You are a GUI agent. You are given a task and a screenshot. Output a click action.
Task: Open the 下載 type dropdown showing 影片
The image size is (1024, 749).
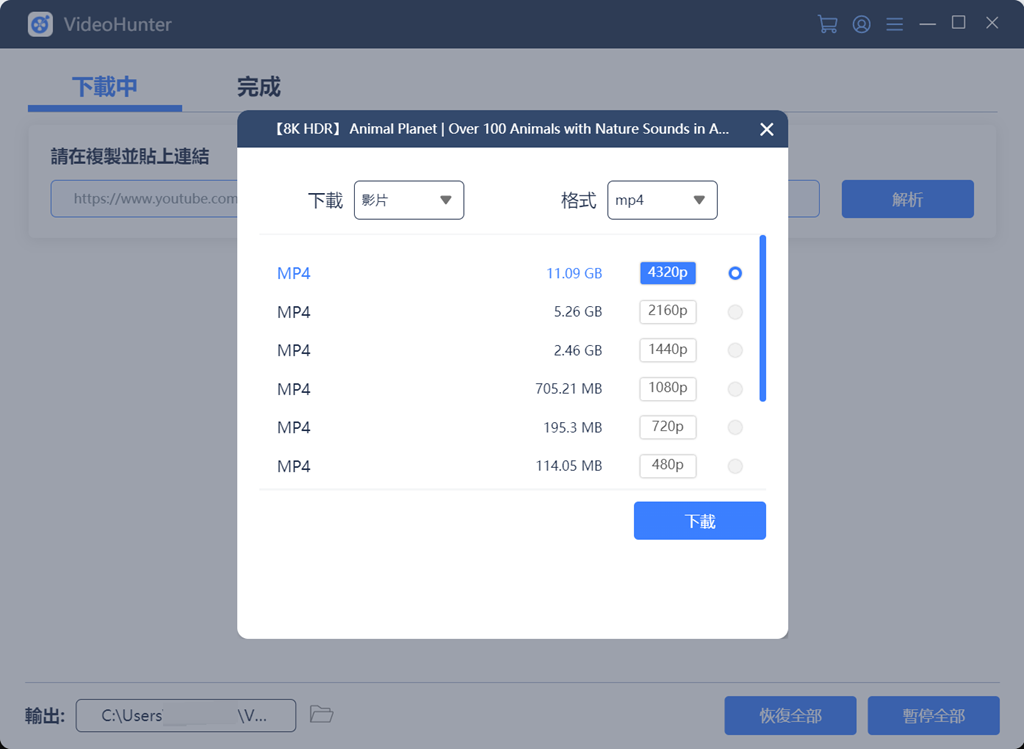(x=409, y=200)
